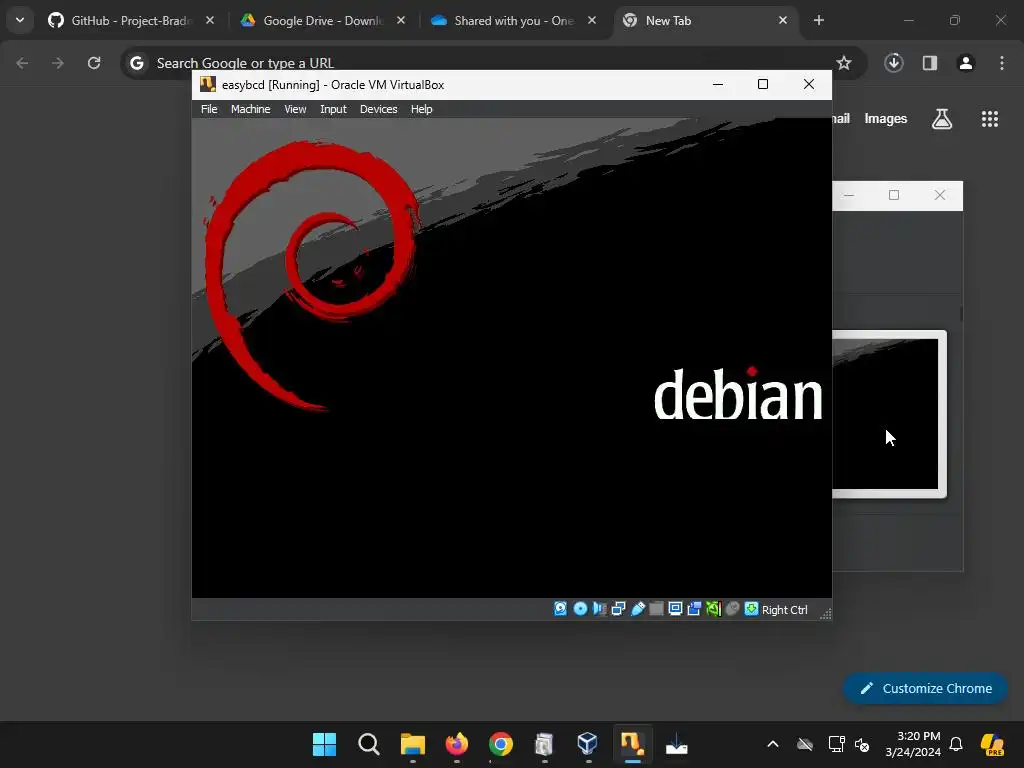The height and width of the screenshot is (768, 1024).
Task: Click the VirtualBox window title bar icon
Action: click(x=208, y=84)
